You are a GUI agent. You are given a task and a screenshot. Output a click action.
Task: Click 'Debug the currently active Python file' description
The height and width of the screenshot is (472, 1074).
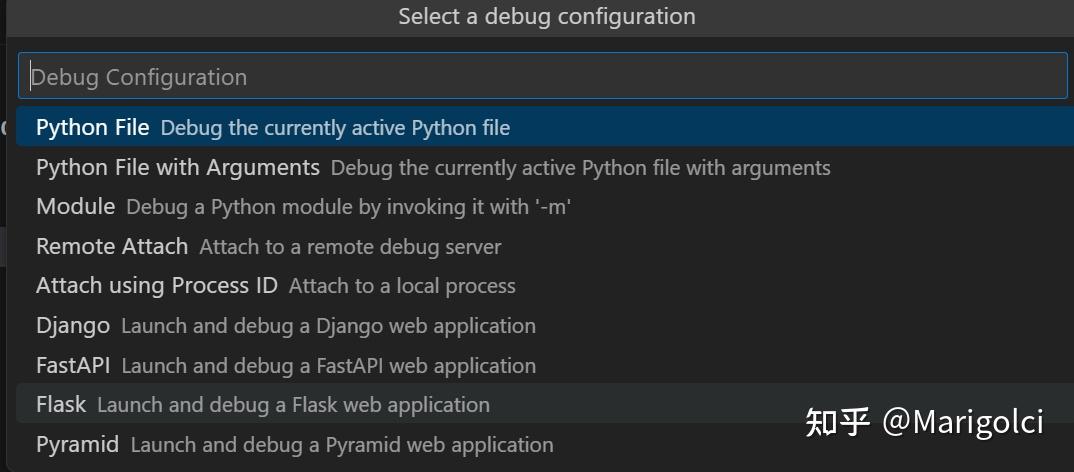pyautogui.click(x=335, y=128)
